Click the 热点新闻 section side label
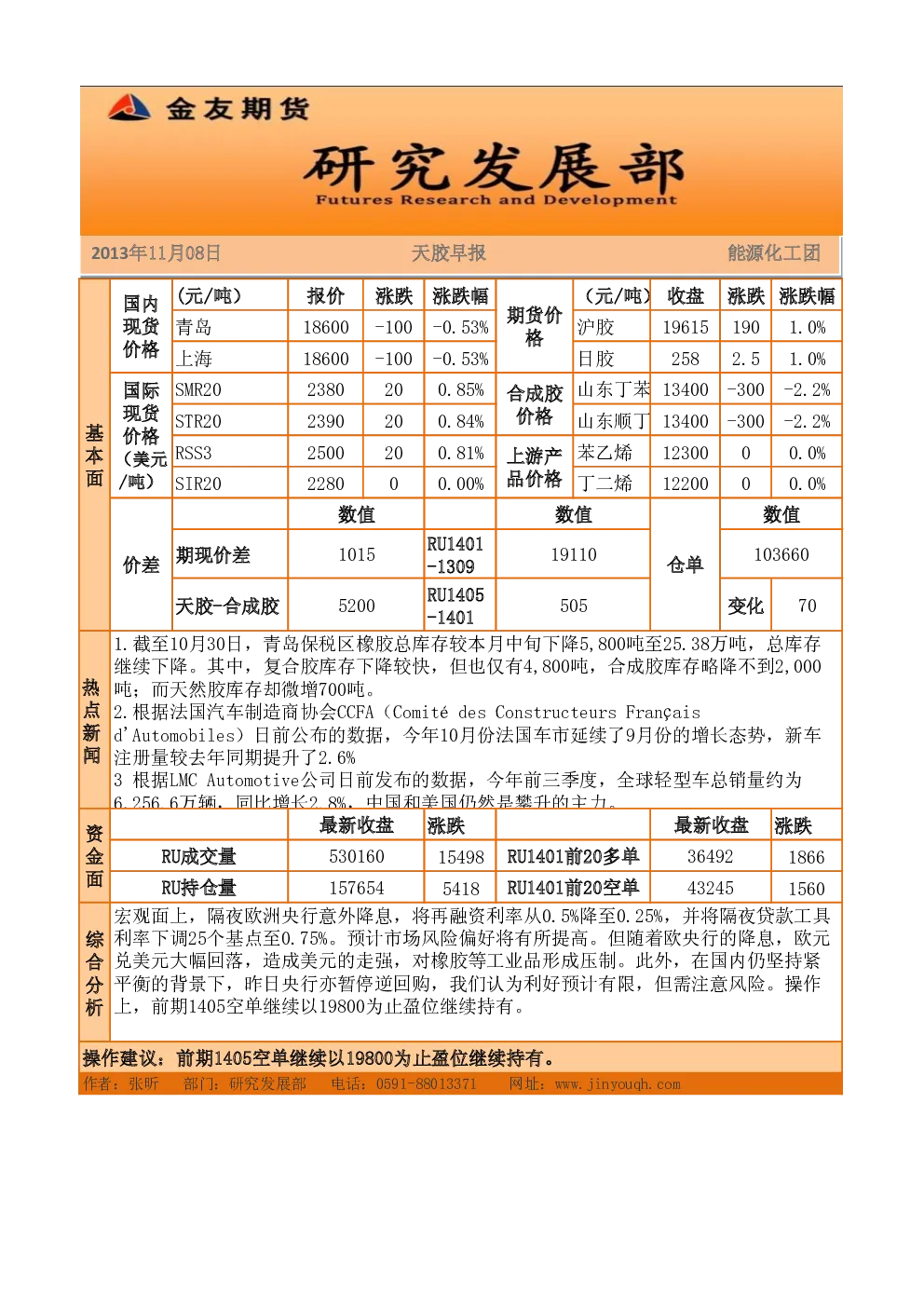This screenshot has height=1307, width=924. click(92, 721)
